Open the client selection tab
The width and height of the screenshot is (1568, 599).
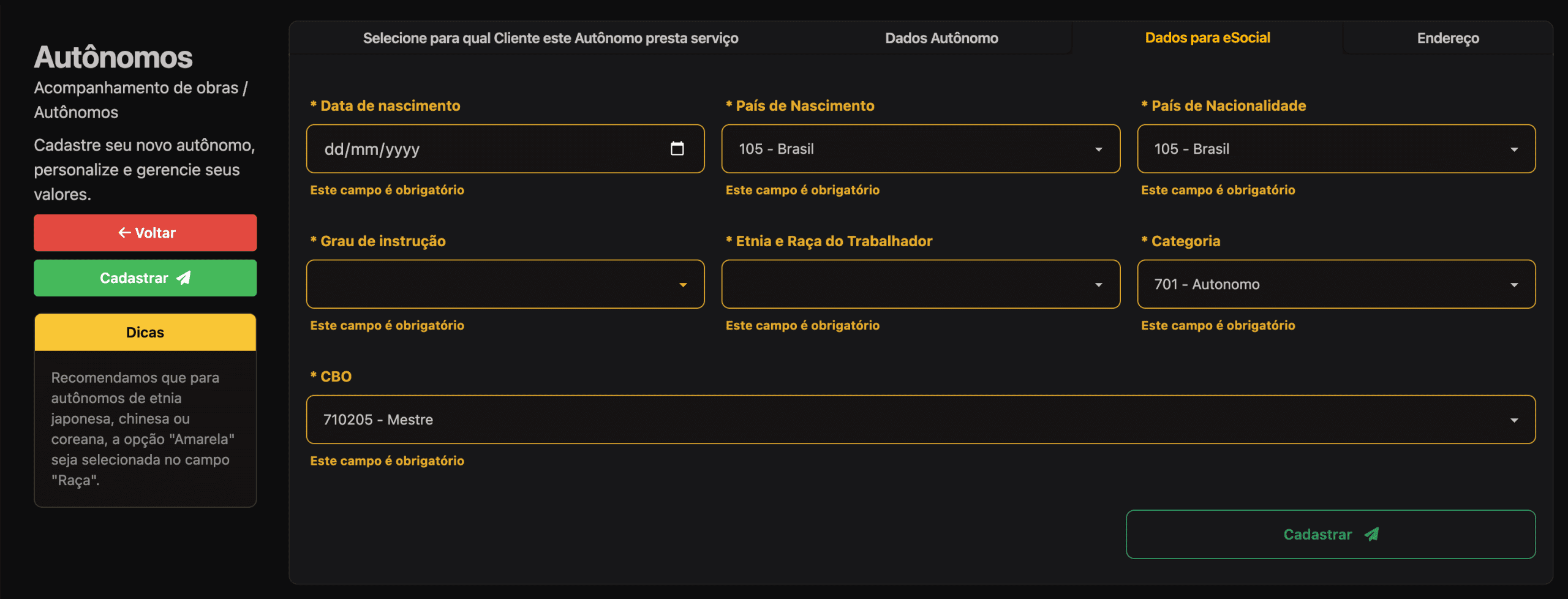(x=550, y=38)
